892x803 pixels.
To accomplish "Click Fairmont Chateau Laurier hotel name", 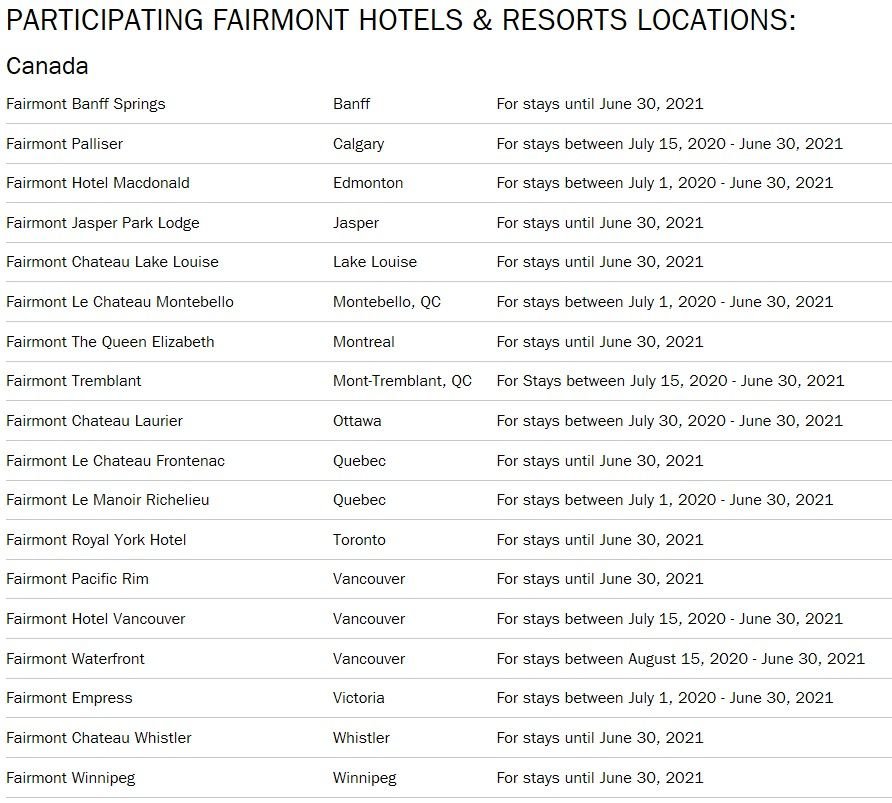I will (95, 421).
